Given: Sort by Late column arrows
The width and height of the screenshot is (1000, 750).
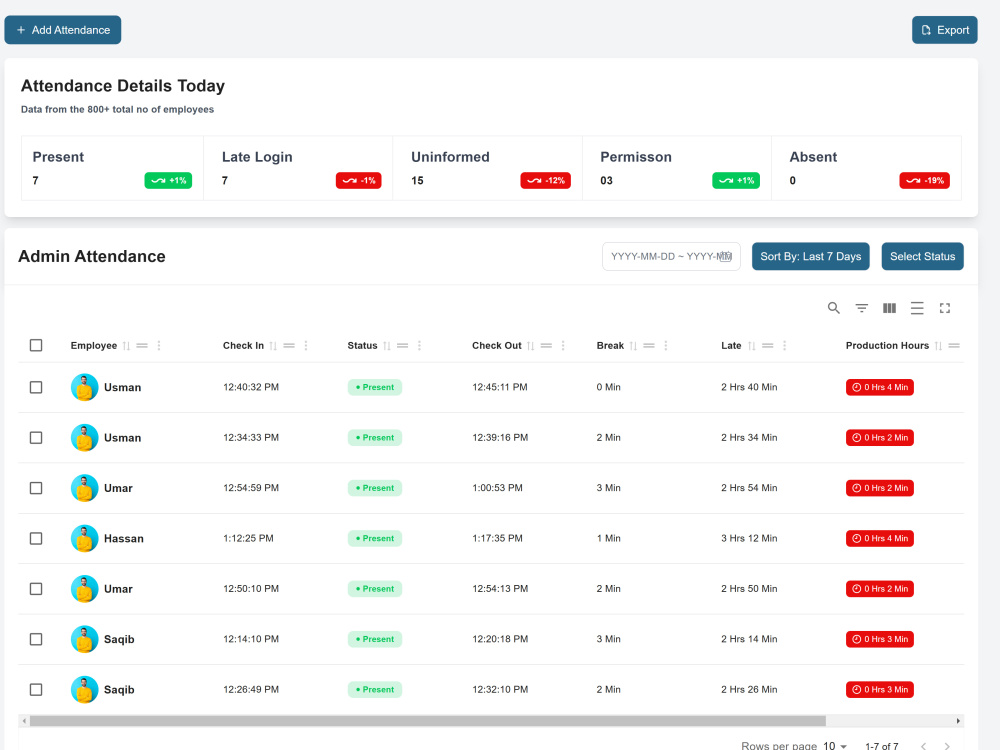Looking at the screenshot, I should pos(752,346).
